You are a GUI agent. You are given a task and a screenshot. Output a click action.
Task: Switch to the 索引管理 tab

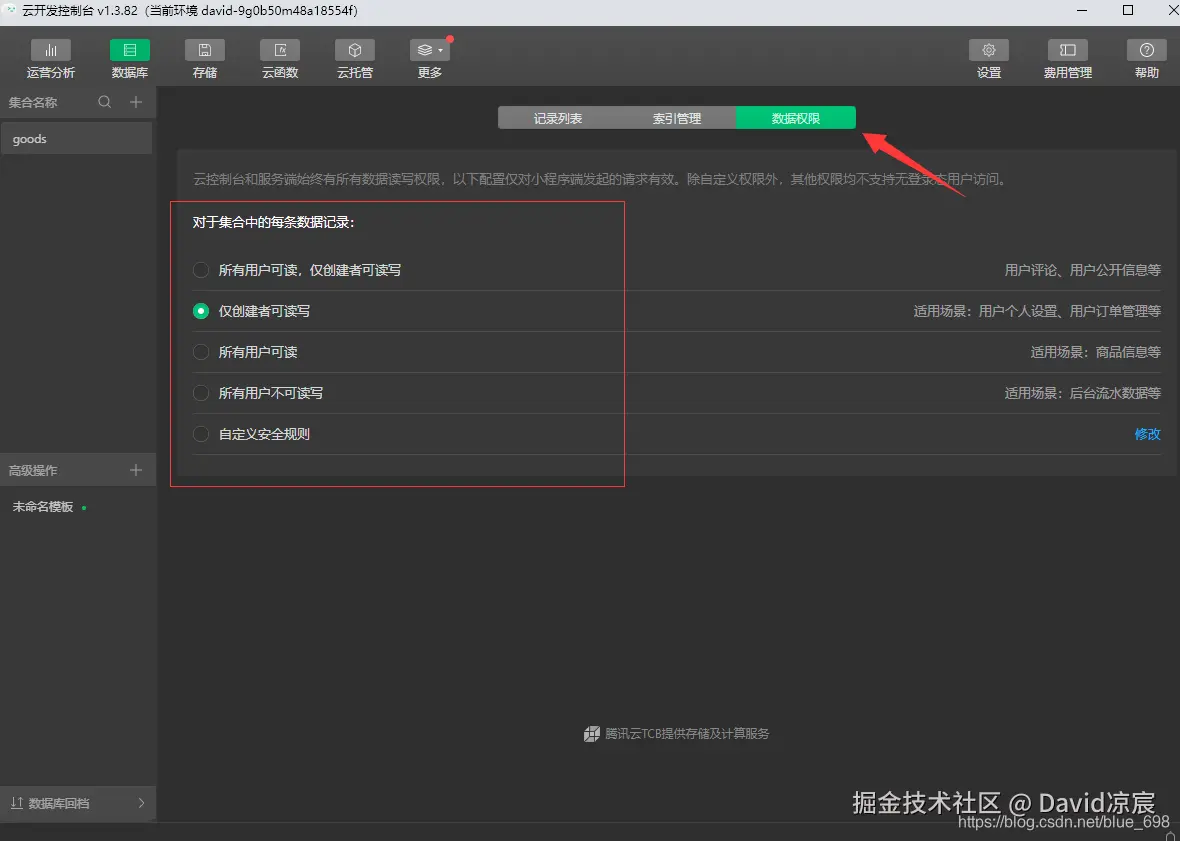pyautogui.click(x=678, y=117)
